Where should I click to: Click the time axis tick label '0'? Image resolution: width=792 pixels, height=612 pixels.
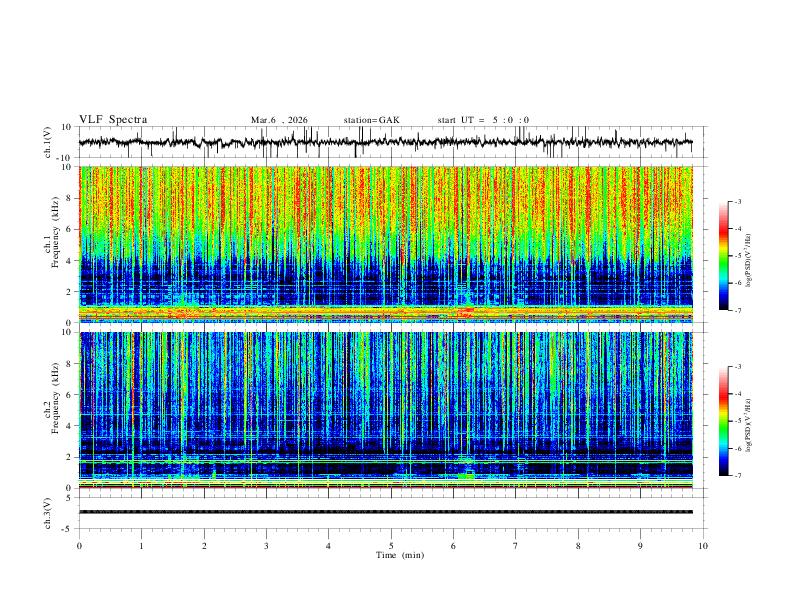[79, 546]
